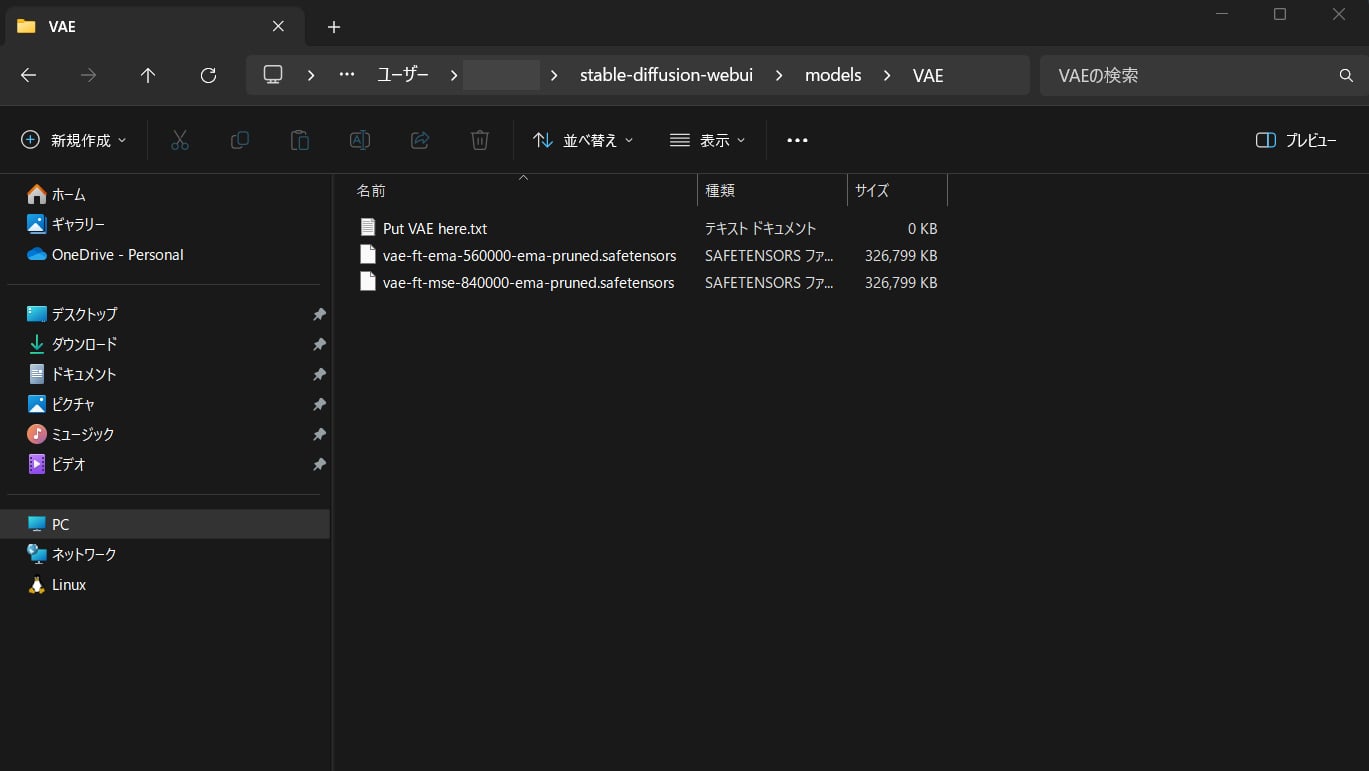Expand the chevron after models breadcrumb
The height and width of the screenshot is (771, 1369).
pos(886,75)
